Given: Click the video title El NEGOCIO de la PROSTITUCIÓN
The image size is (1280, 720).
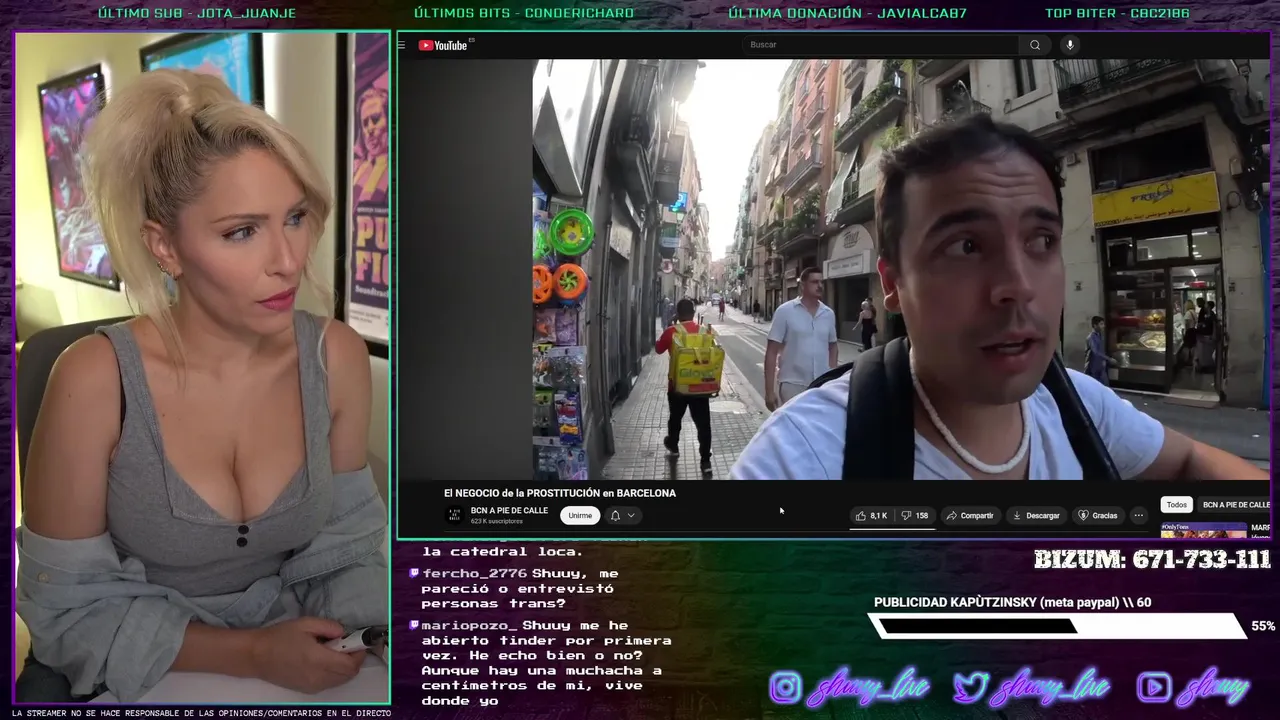Looking at the screenshot, I should click(x=560, y=493).
